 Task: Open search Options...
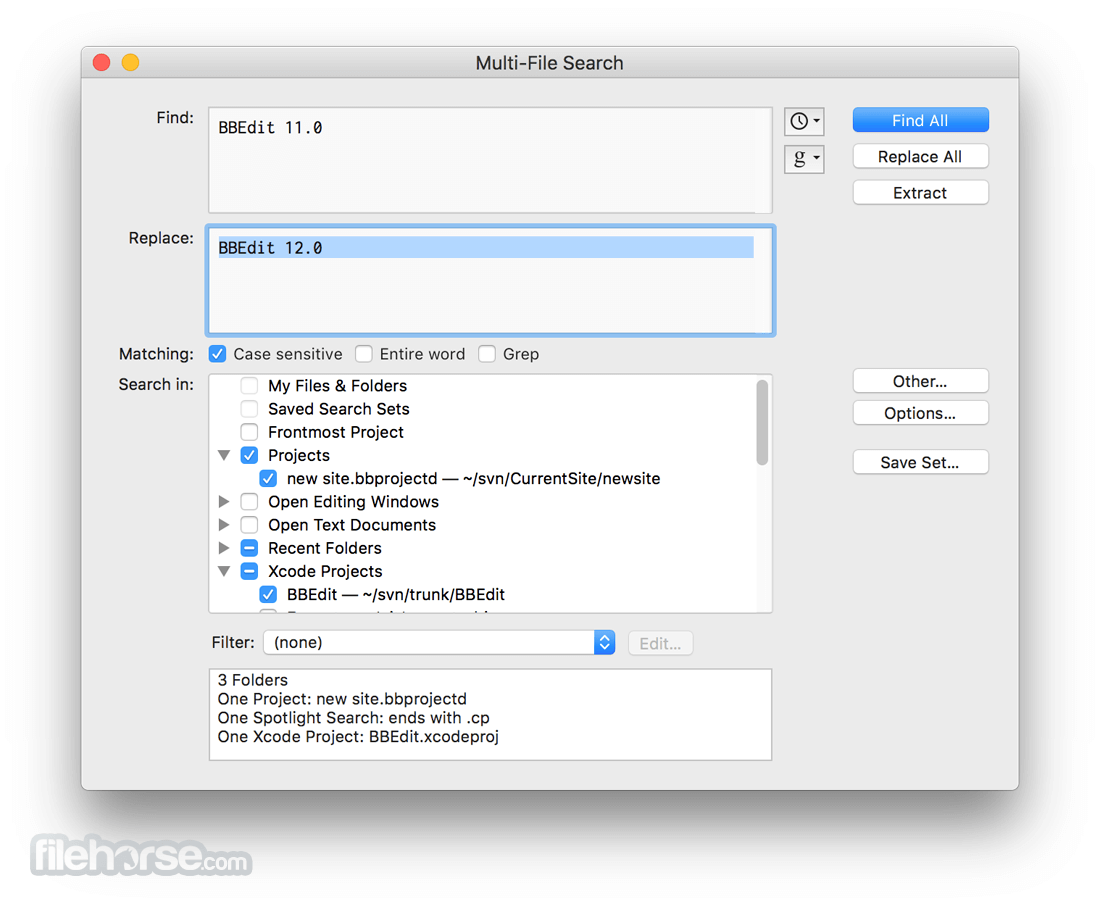tap(920, 413)
